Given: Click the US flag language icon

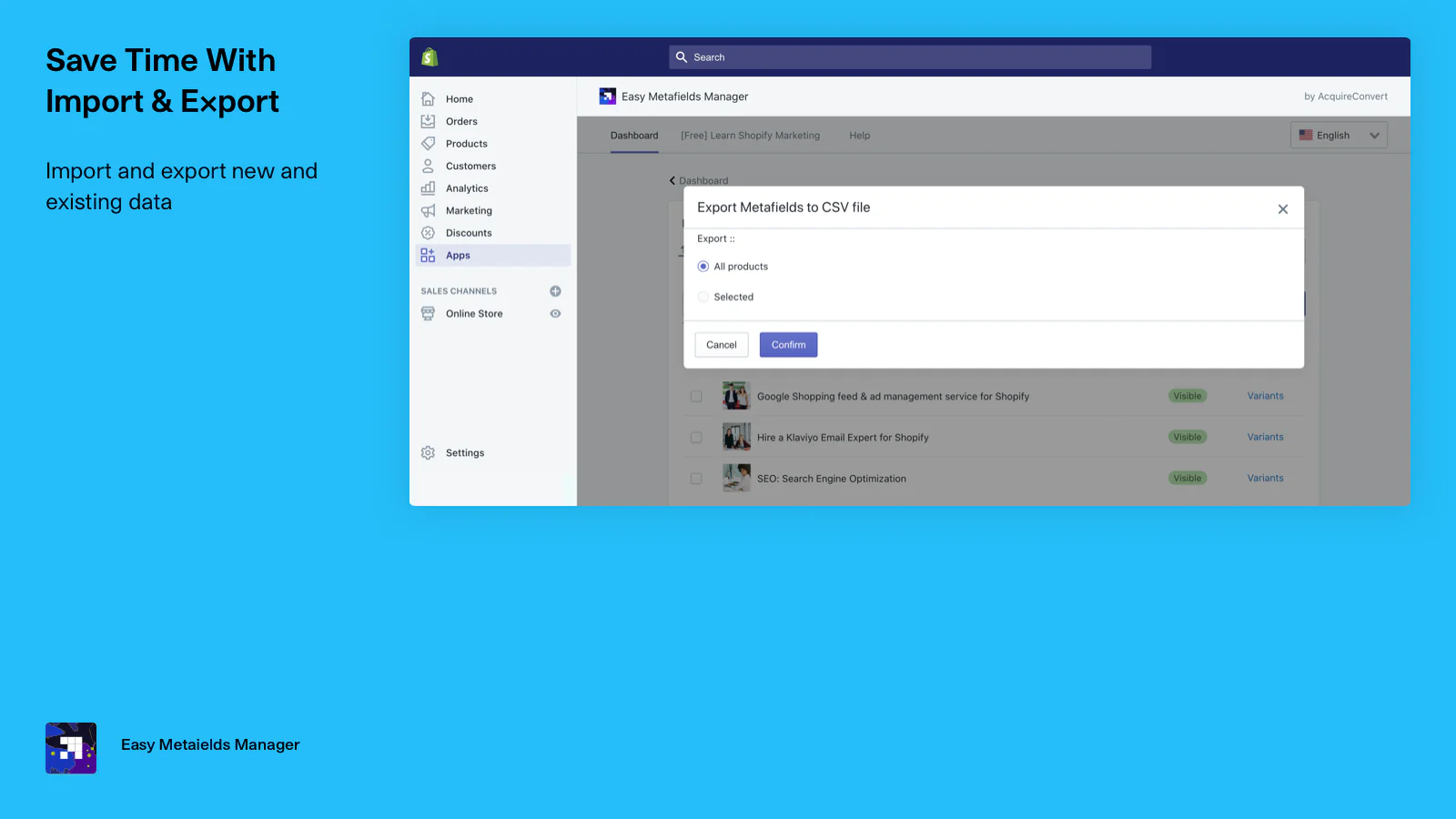Looking at the screenshot, I should 1306,135.
